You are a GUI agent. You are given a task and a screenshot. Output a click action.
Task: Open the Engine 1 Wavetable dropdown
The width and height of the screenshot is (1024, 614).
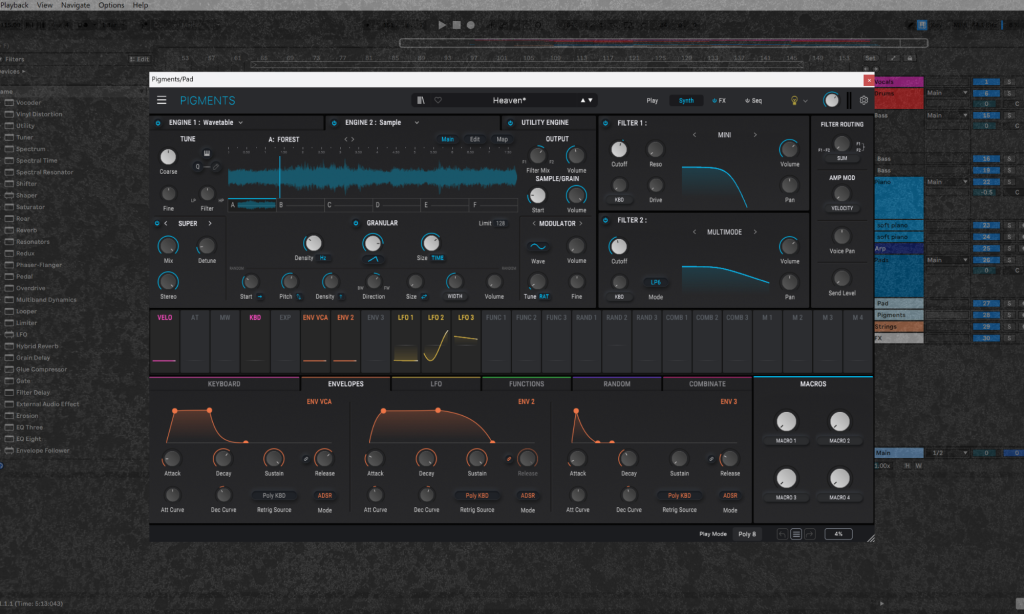click(x=241, y=122)
